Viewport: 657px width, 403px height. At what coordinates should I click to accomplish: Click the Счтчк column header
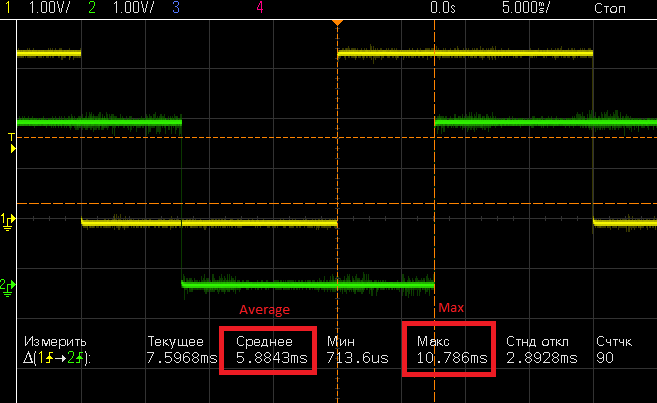tap(614, 341)
